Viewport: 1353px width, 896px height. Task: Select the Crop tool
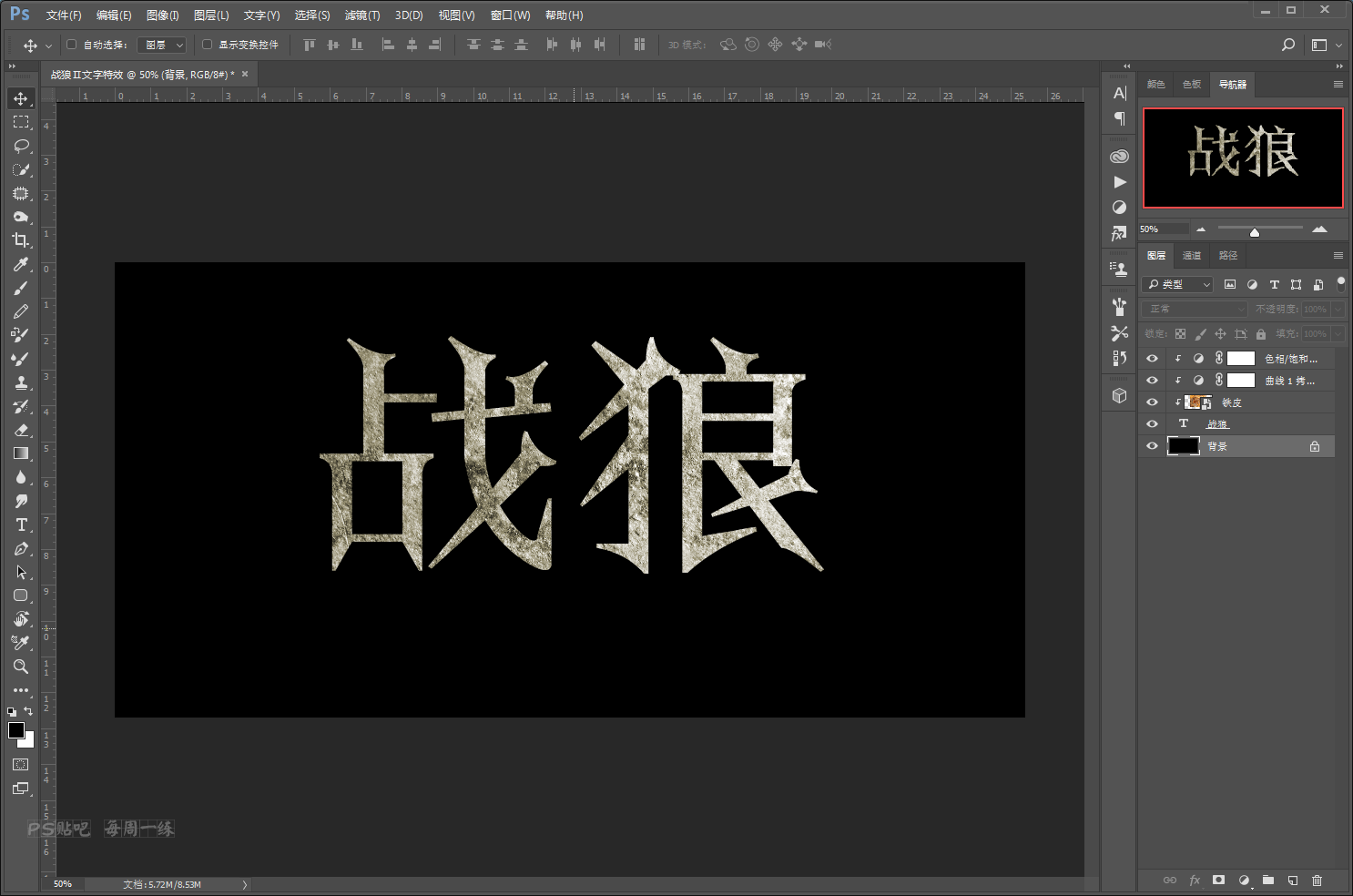21,240
